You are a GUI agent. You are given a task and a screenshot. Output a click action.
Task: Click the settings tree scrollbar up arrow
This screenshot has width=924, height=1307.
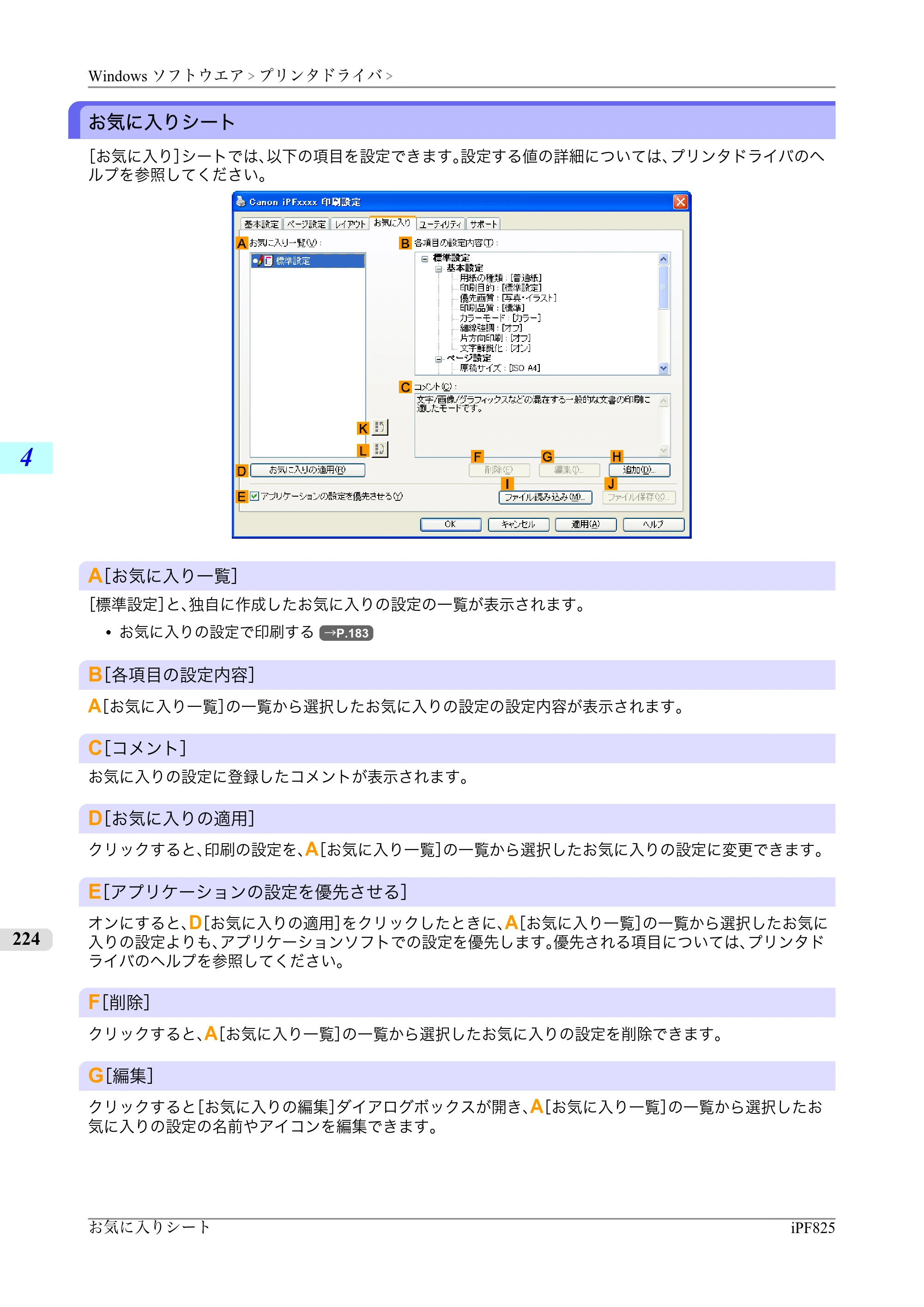664,259
